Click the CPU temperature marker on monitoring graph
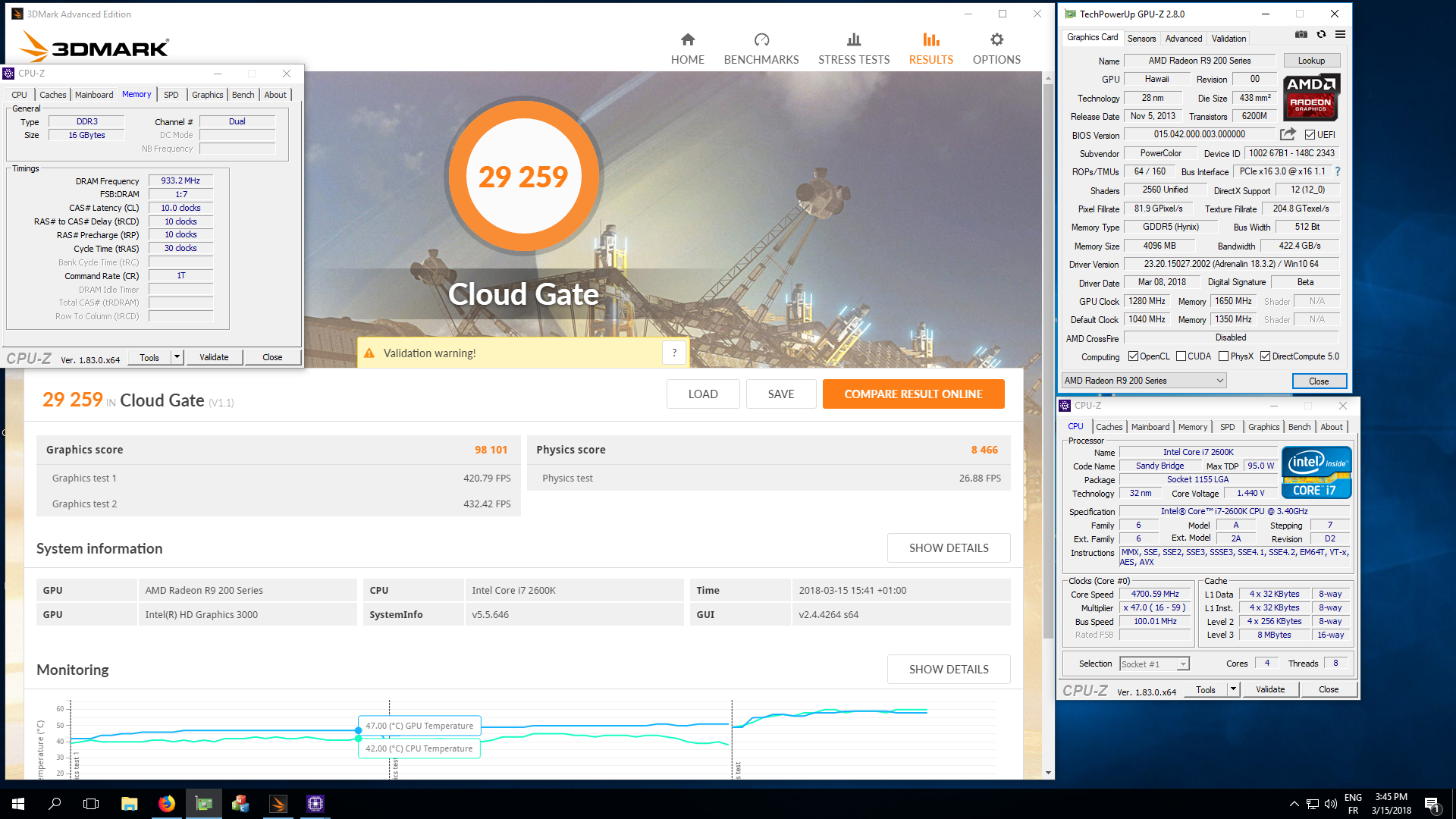Image resolution: width=1456 pixels, height=819 pixels. pyautogui.click(x=359, y=739)
